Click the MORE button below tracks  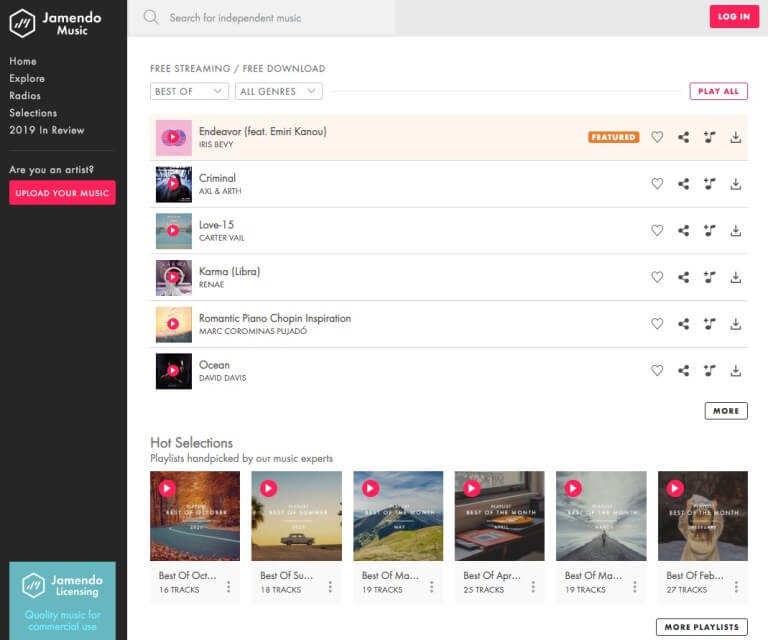click(x=726, y=411)
